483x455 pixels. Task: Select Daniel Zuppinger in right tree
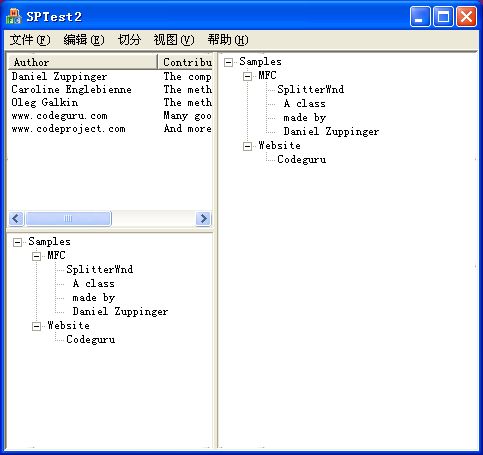(x=331, y=132)
